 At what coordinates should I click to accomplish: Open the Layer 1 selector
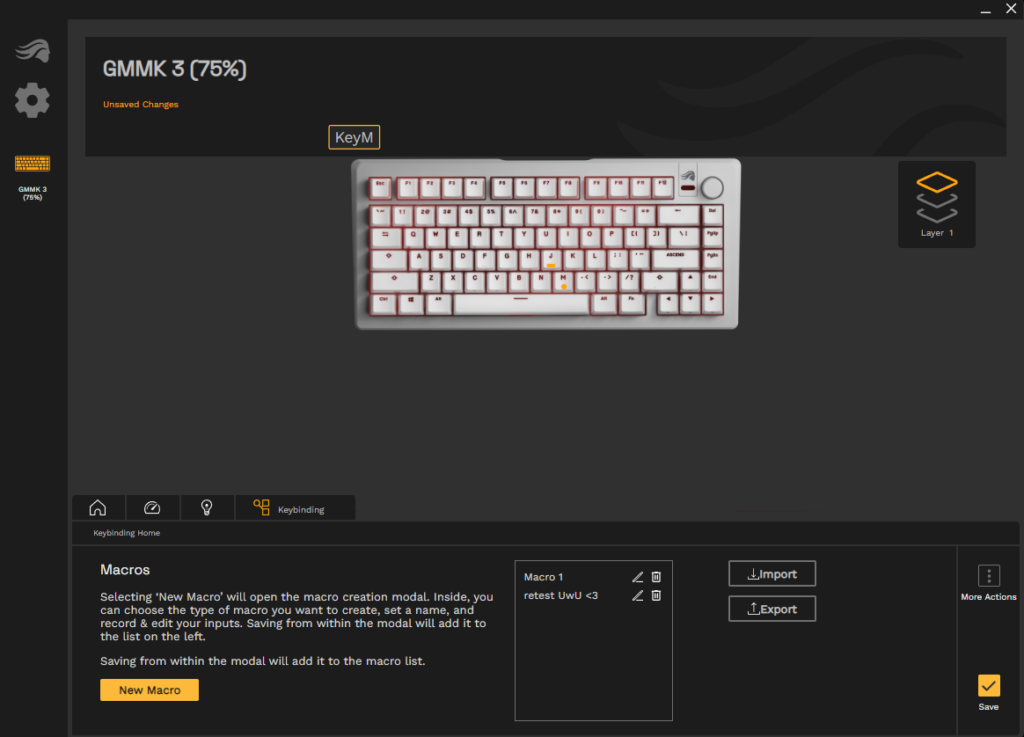pos(936,204)
